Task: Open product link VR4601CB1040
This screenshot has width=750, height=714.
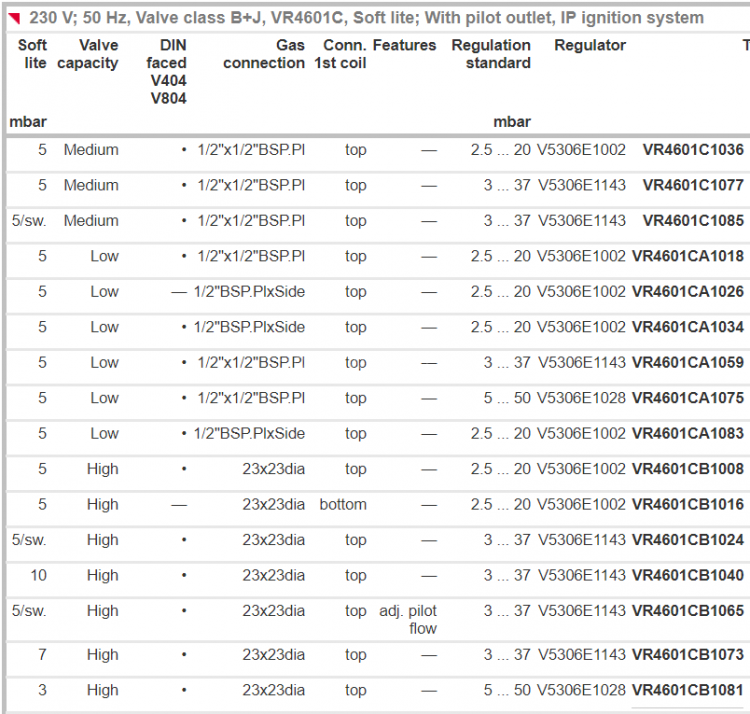Action: pyautogui.click(x=688, y=575)
